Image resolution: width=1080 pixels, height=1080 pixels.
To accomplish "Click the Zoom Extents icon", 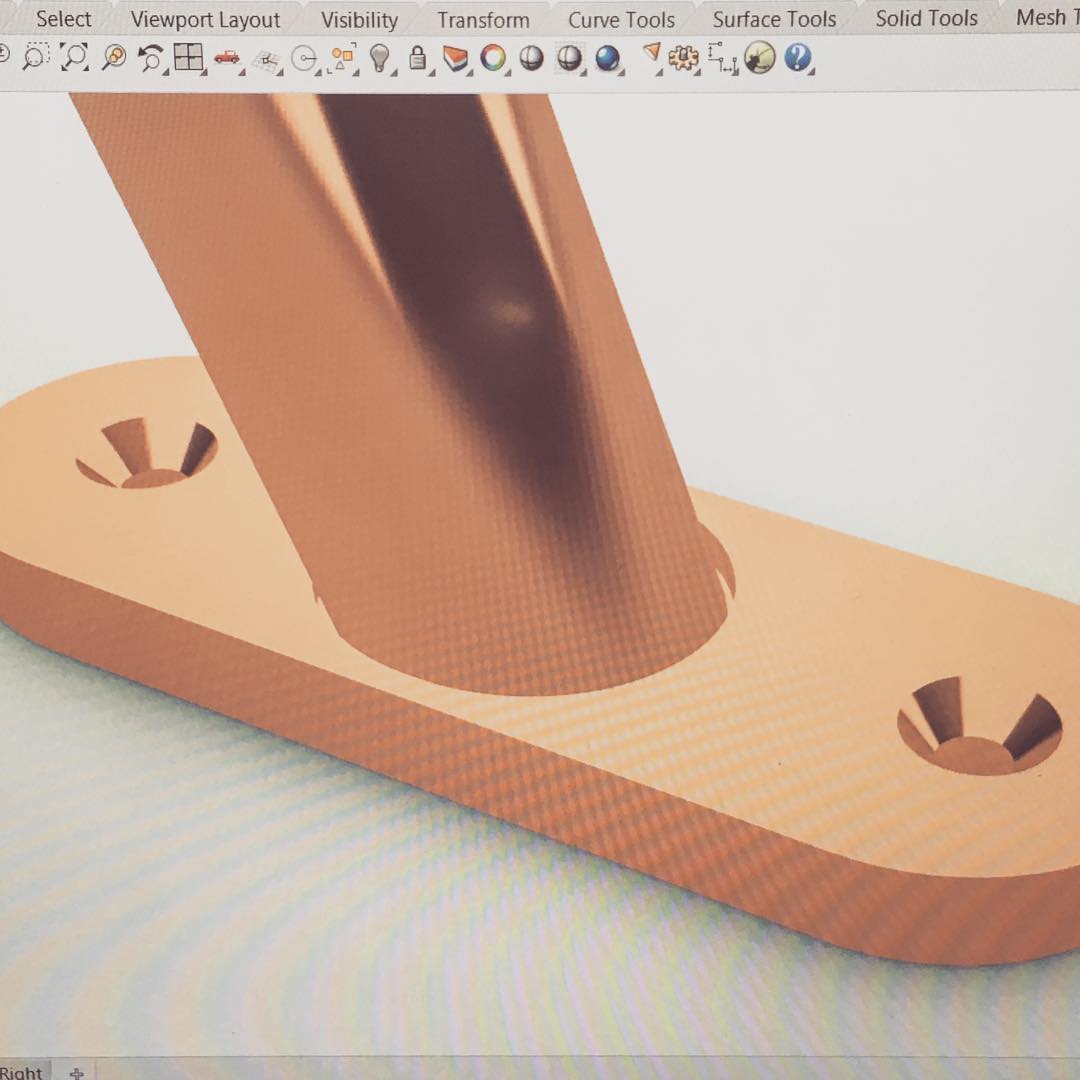I will coord(74,58).
